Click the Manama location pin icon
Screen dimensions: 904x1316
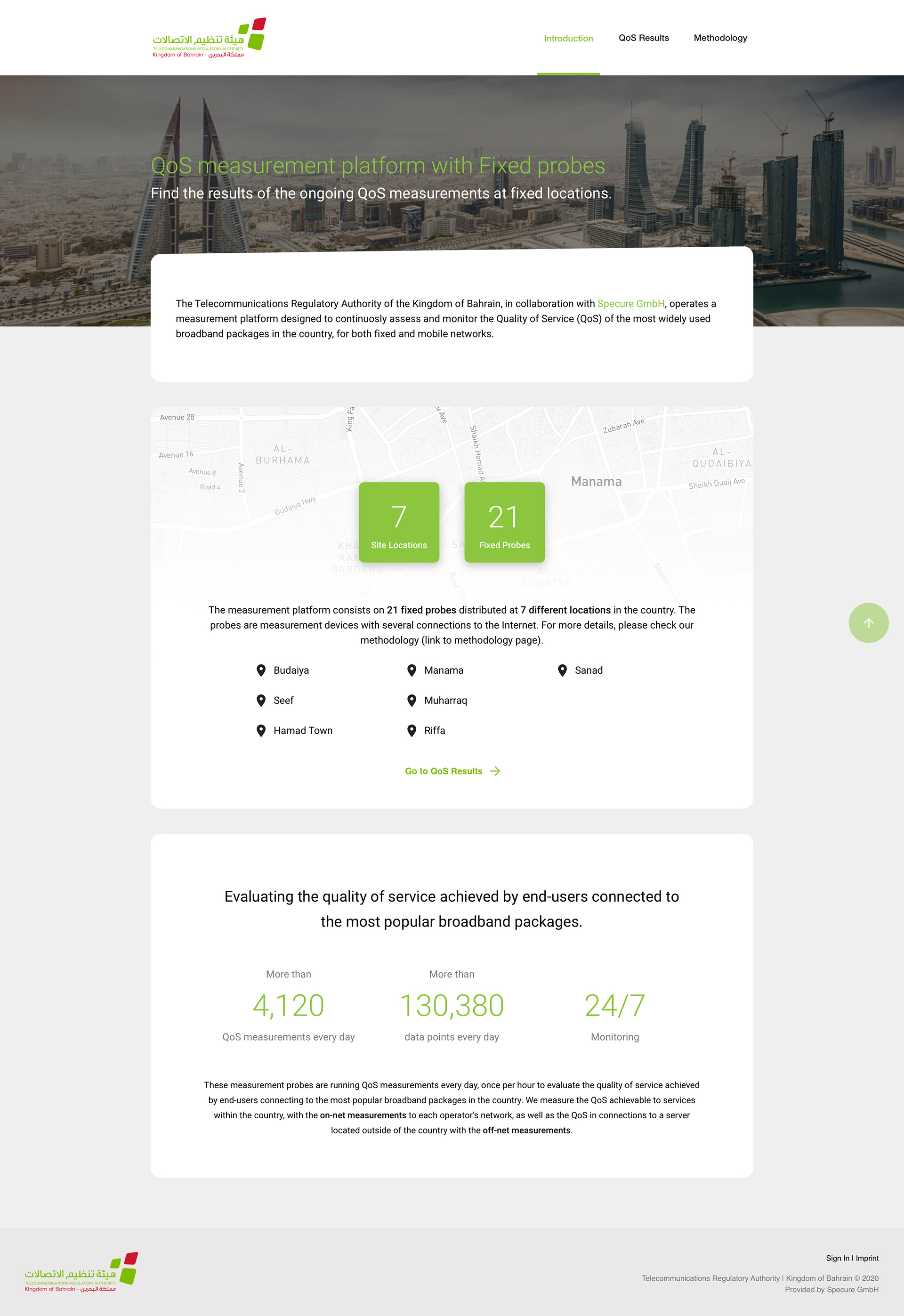(412, 670)
